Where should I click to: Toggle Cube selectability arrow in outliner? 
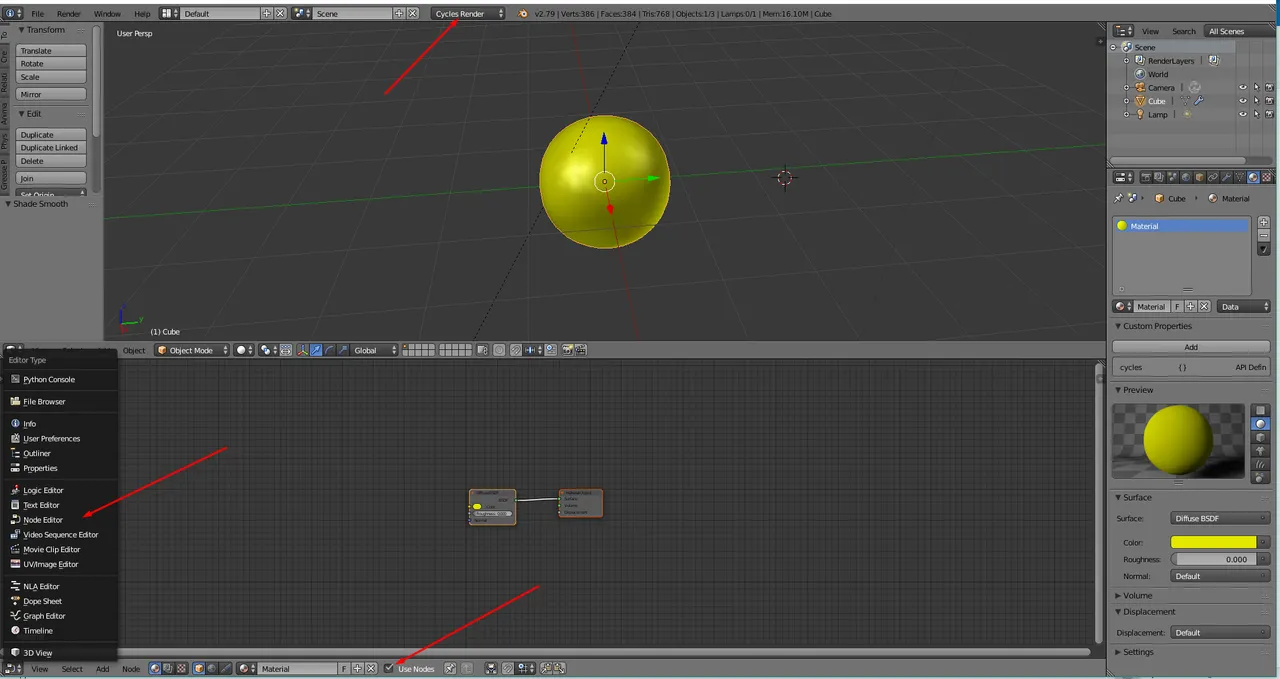click(1256, 101)
